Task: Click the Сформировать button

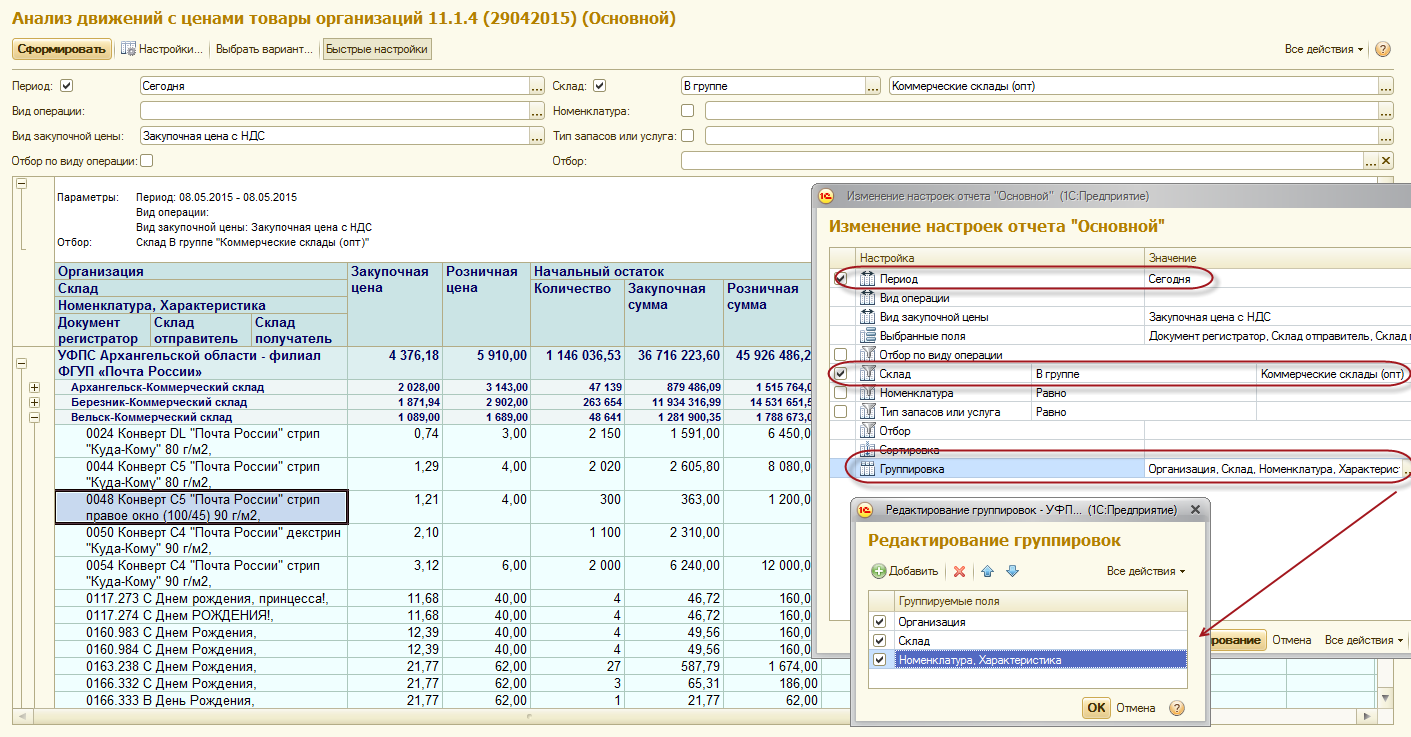Action: click(61, 49)
